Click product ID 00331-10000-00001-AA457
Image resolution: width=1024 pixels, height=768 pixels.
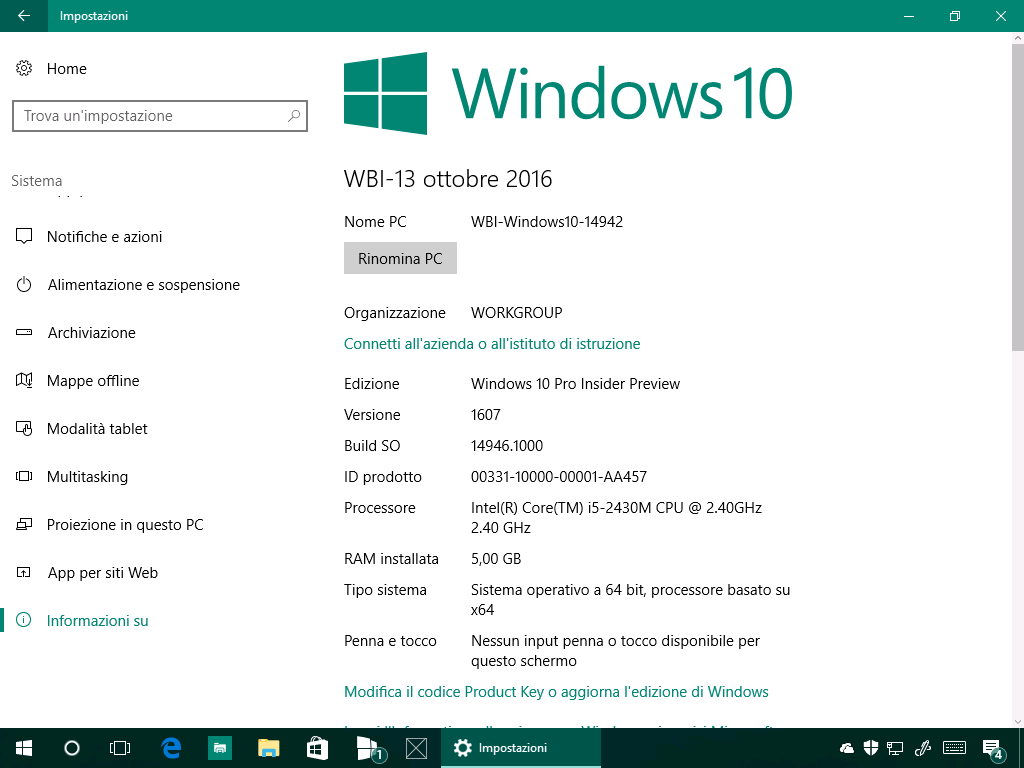(x=559, y=477)
